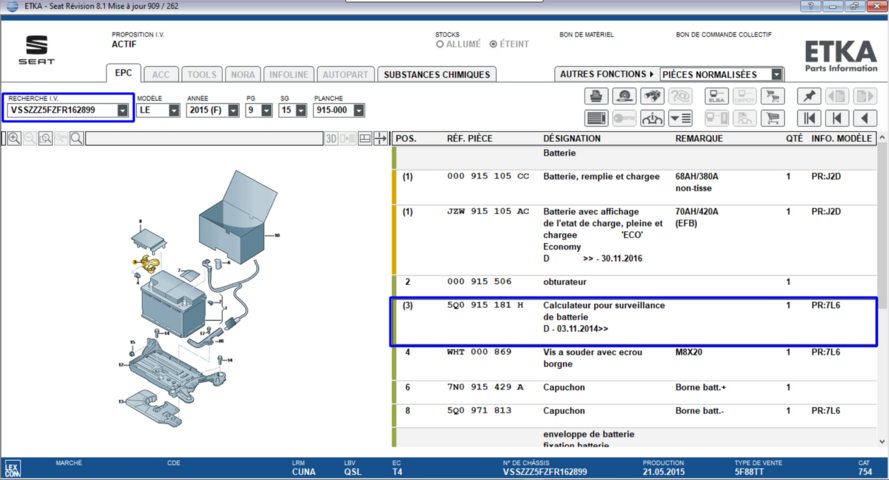Select the ALLUMÉ stocks radio button
The image size is (889, 480).
pyautogui.click(x=440, y=44)
